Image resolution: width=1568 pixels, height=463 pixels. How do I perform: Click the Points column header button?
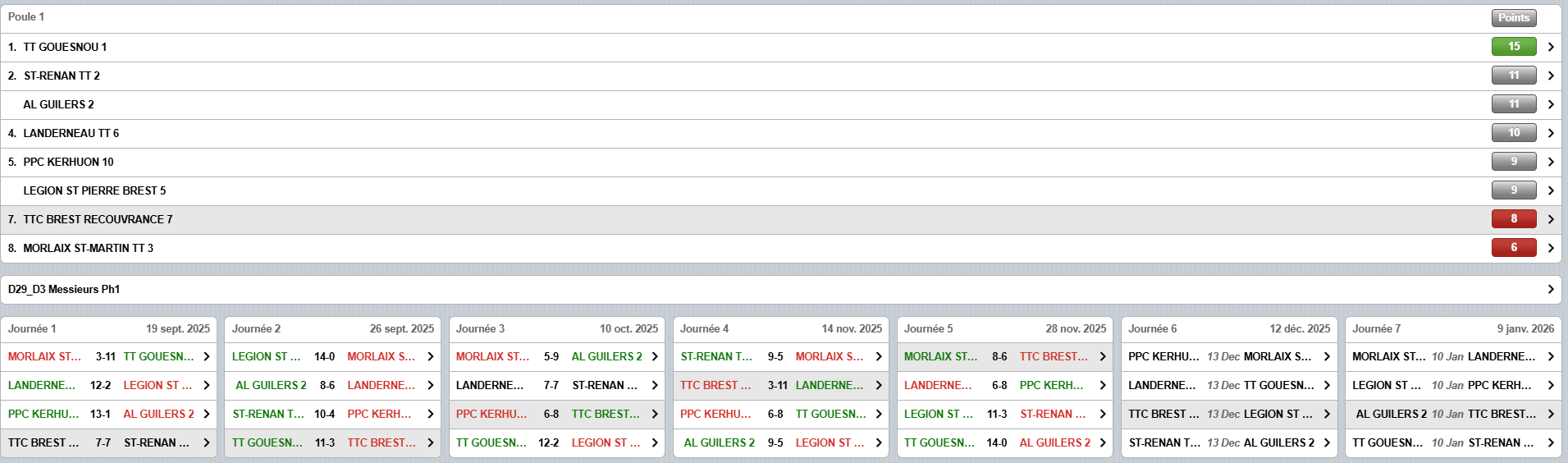click(x=1513, y=17)
